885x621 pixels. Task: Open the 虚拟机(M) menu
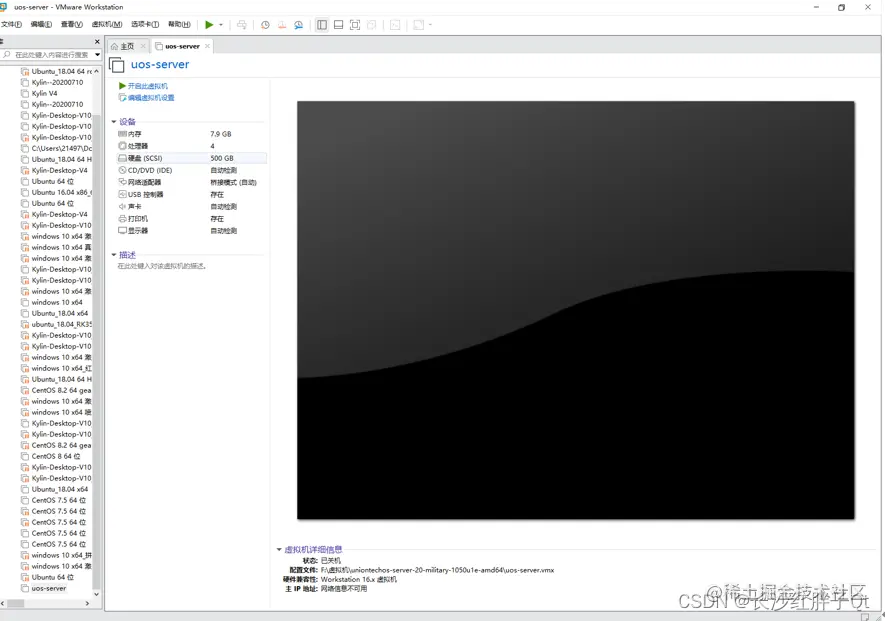(x=107, y=24)
